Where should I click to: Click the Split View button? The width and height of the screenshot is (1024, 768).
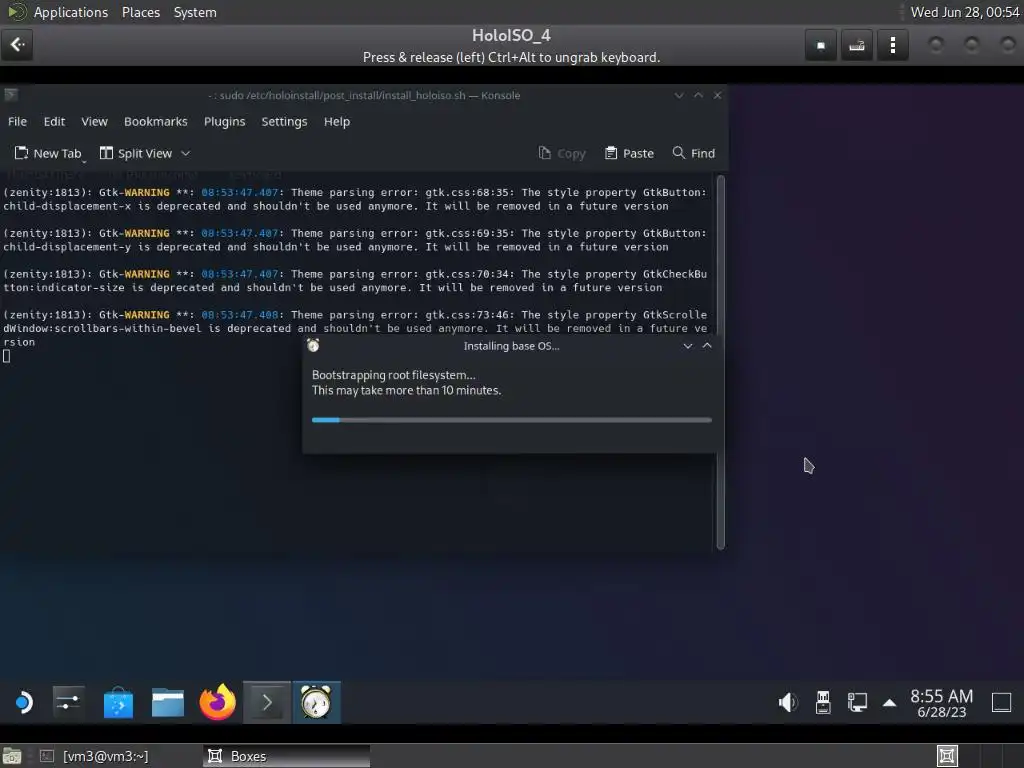136,153
